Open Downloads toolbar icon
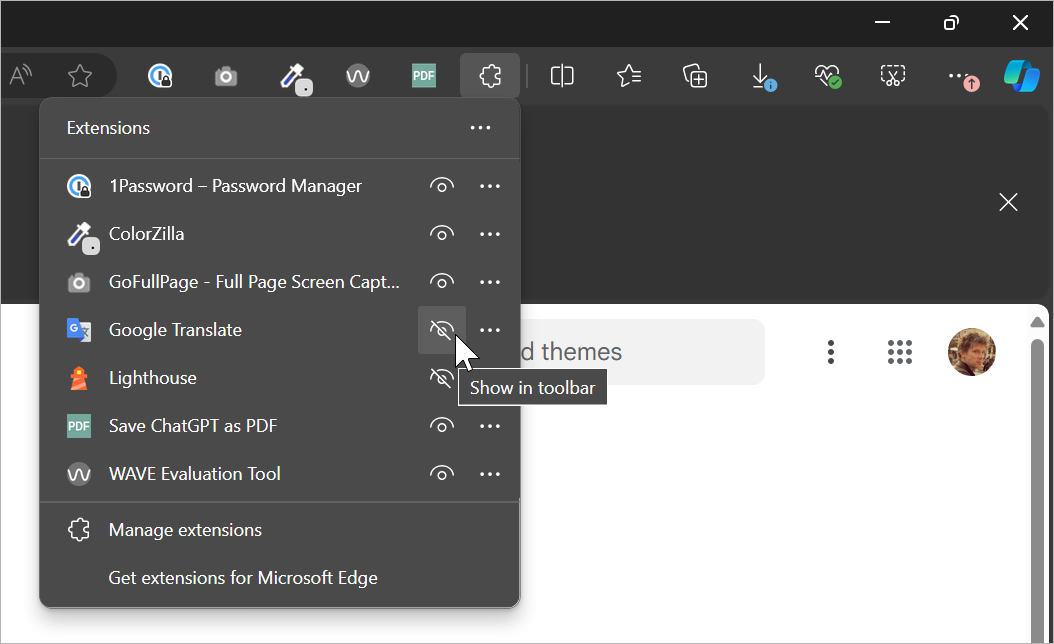The image size is (1054, 644). [x=762, y=77]
